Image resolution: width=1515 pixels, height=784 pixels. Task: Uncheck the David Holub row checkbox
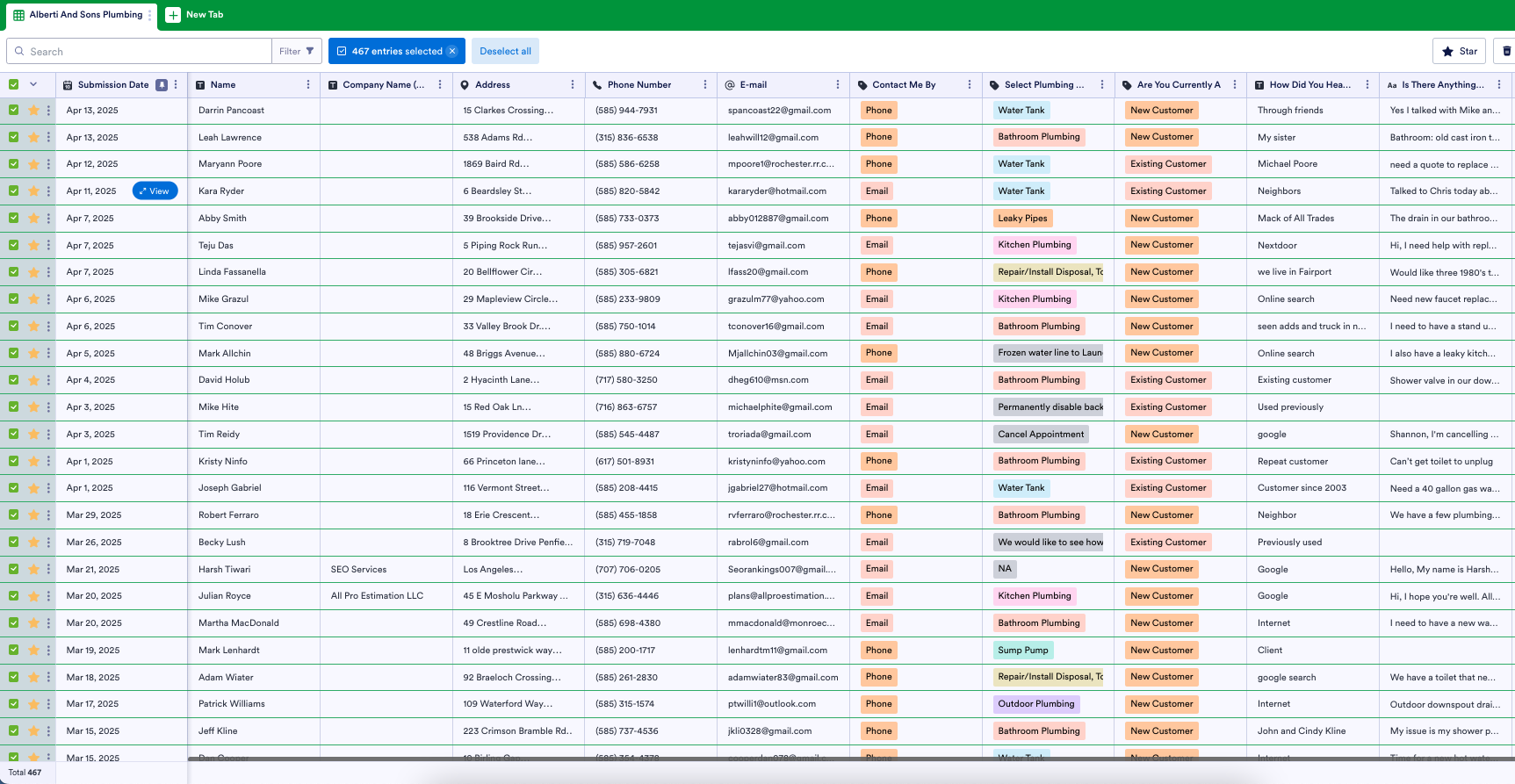pos(14,379)
